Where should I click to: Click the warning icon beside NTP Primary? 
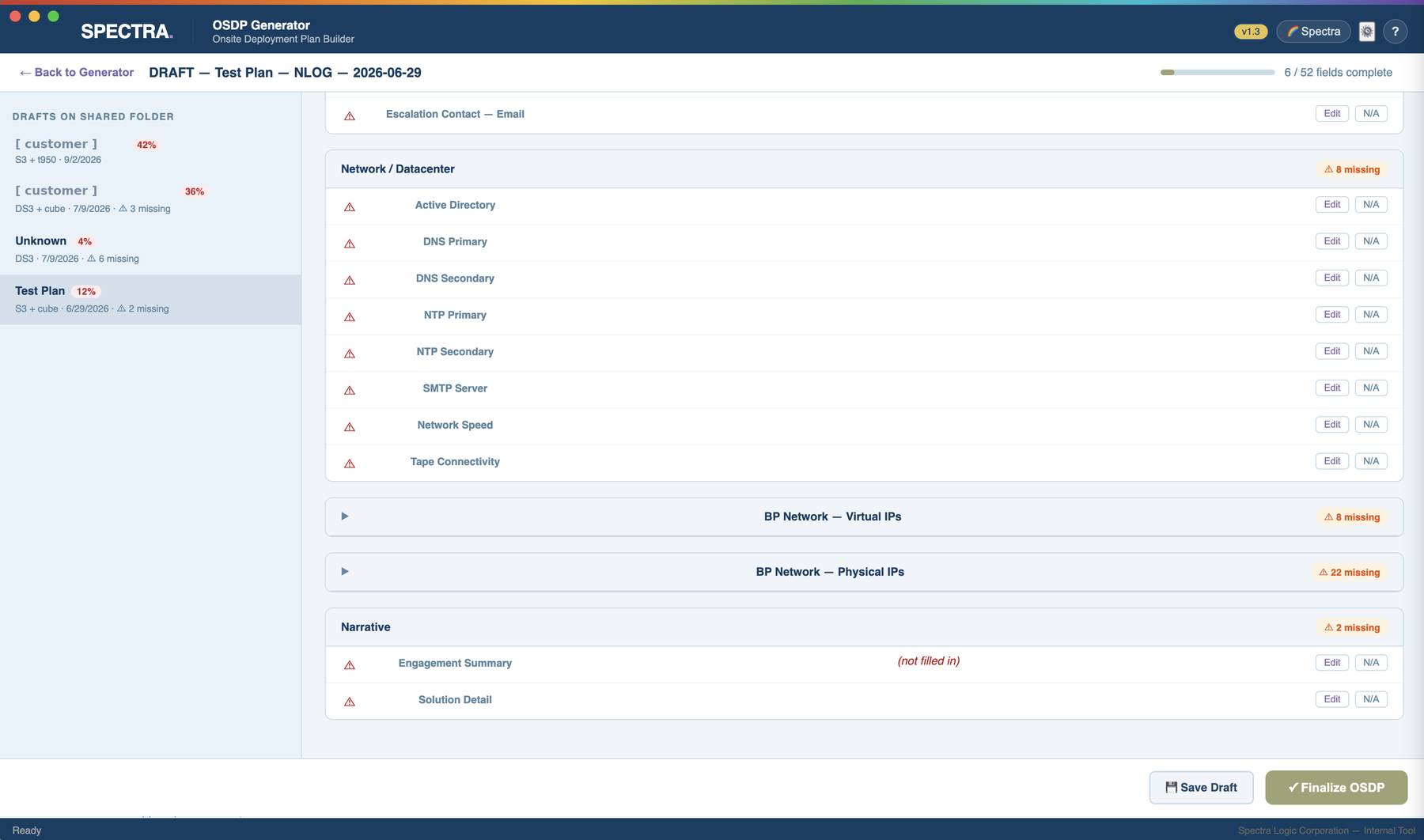point(350,317)
